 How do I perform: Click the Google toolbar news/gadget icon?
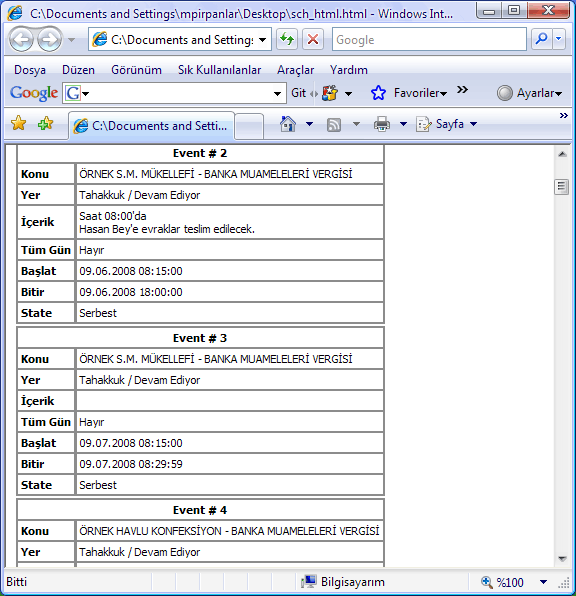(330, 93)
